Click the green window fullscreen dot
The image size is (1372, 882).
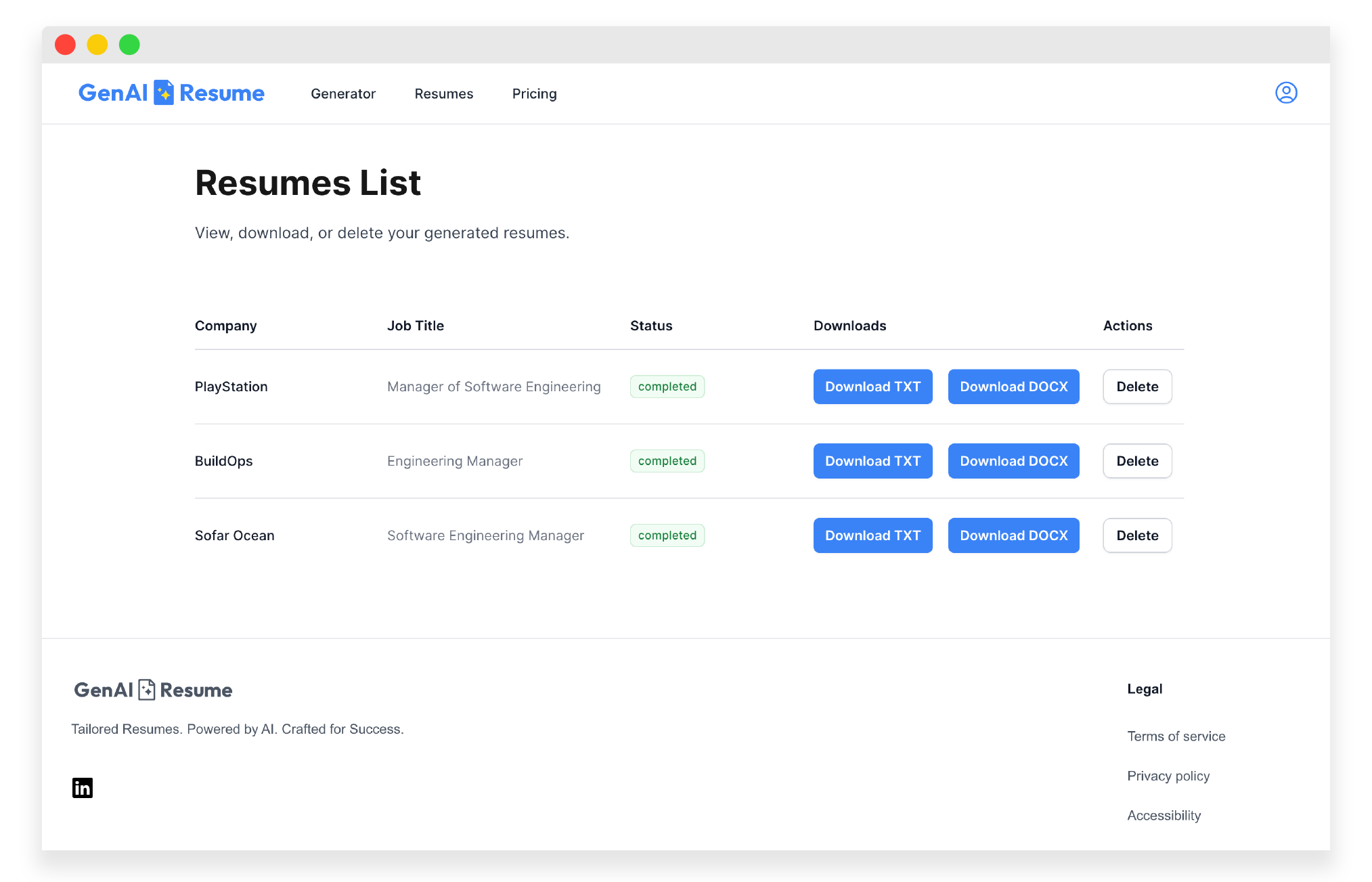pyautogui.click(x=129, y=45)
